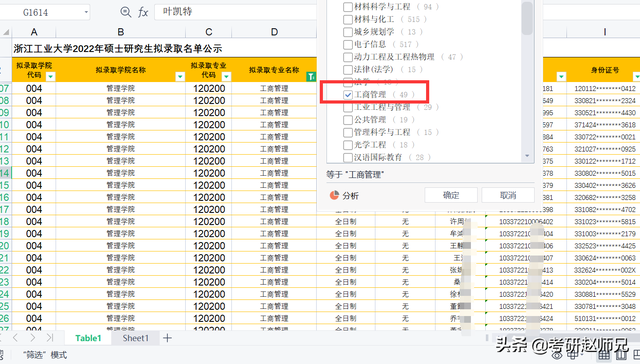
Task: Select cell 330521********4430
Action: tap(605, 113)
